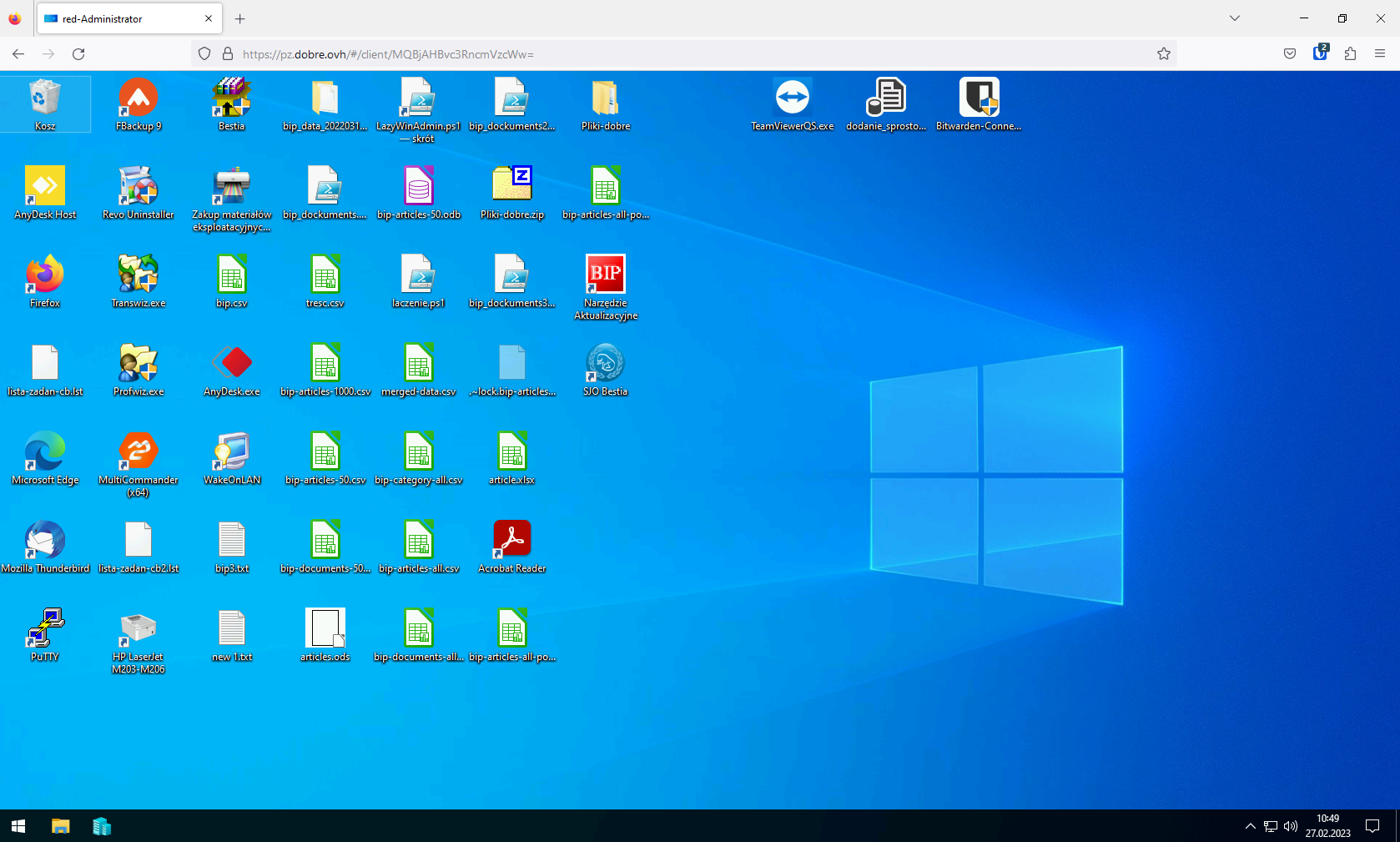Select Zakup materiałów eksploatacyjnych shortcut
This screenshot has width=1400, height=842.
[x=232, y=199]
